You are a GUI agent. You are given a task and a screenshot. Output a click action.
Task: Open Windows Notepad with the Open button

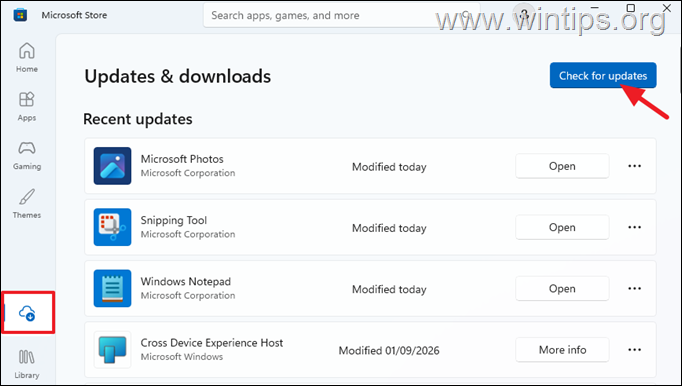click(x=562, y=289)
